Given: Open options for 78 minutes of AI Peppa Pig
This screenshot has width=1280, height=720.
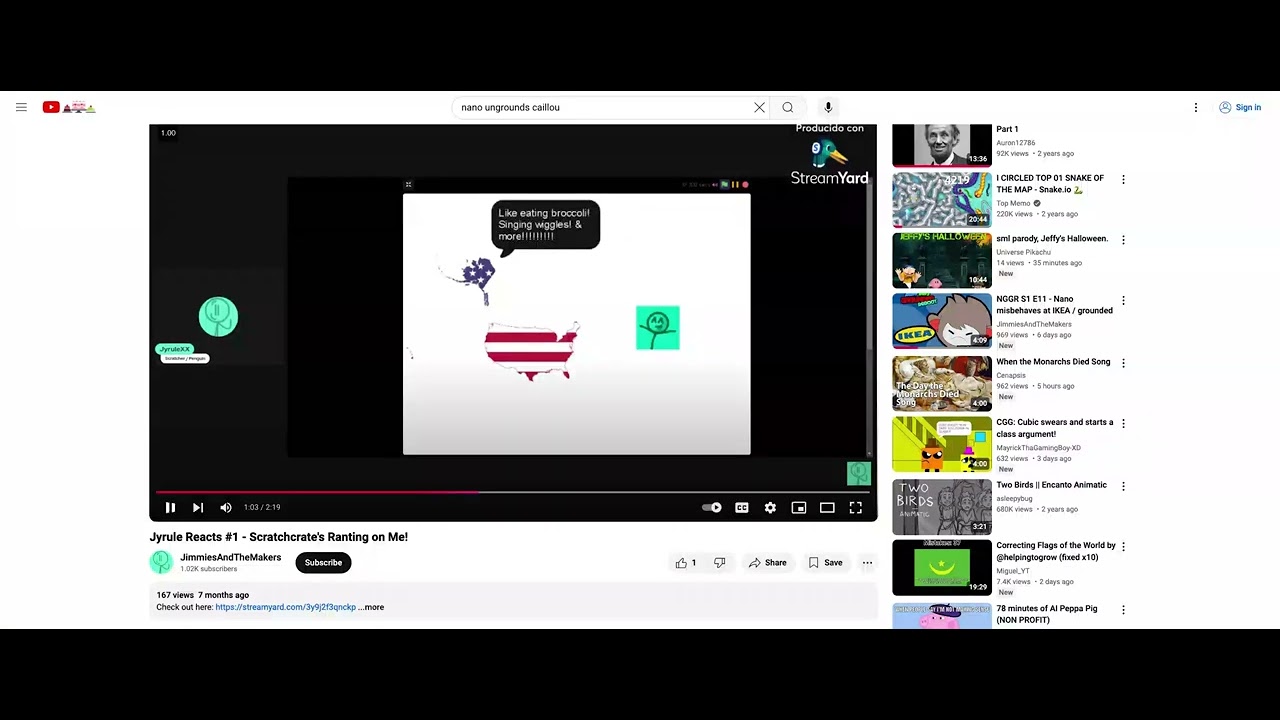Looking at the screenshot, I should [x=1123, y=610].
